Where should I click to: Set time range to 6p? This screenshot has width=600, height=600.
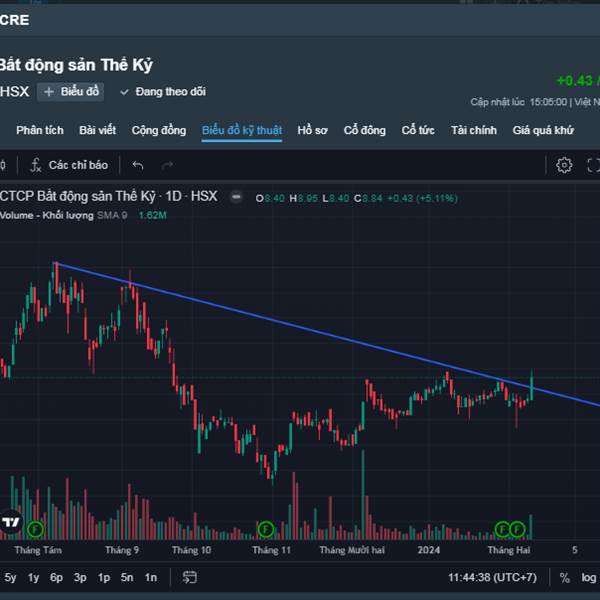[56, 577]
